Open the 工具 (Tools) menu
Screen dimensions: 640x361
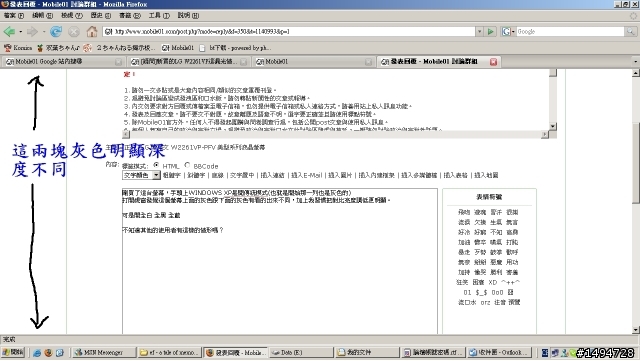tap(159, 16)
